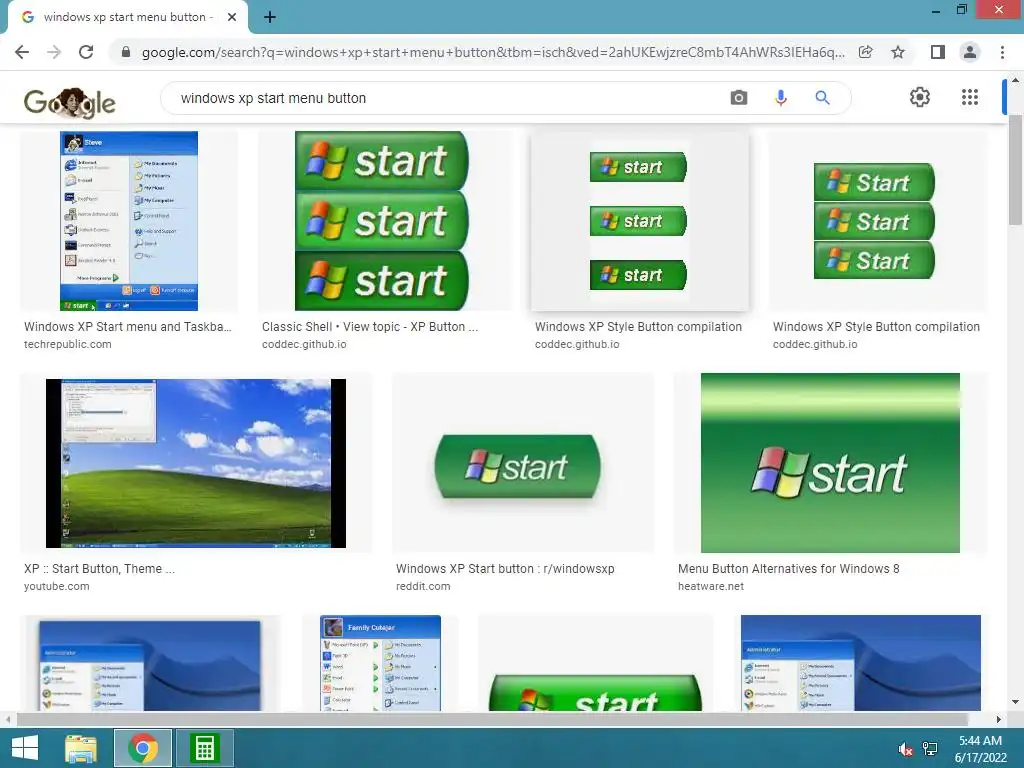This screenshot has height=768, width=1024.
Task: Click Menu Button Alternatives for Windows 8 link
Action: pyautogui.click(x=788, y=569)
